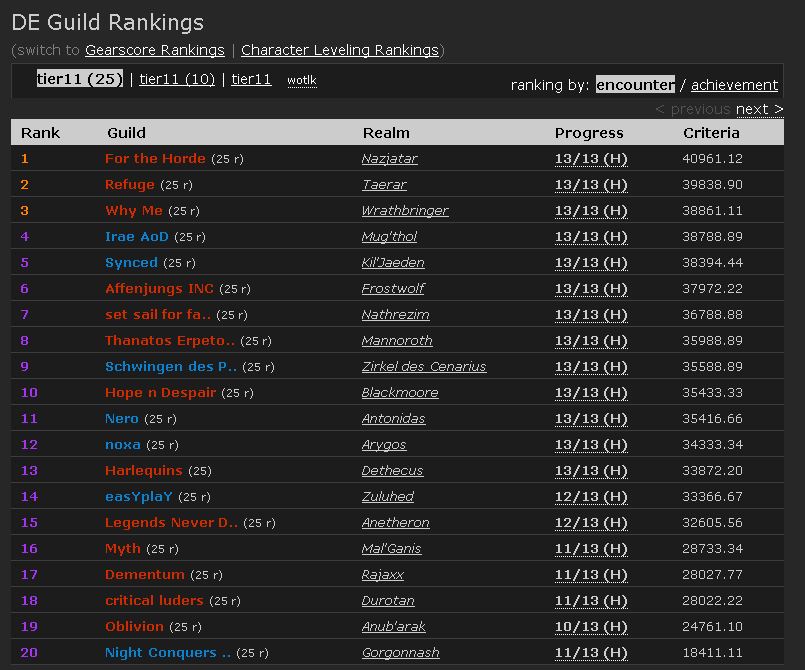This screenshot has height=670, width=805.
Task: Open guild Why Me
Action: point(133,210)
